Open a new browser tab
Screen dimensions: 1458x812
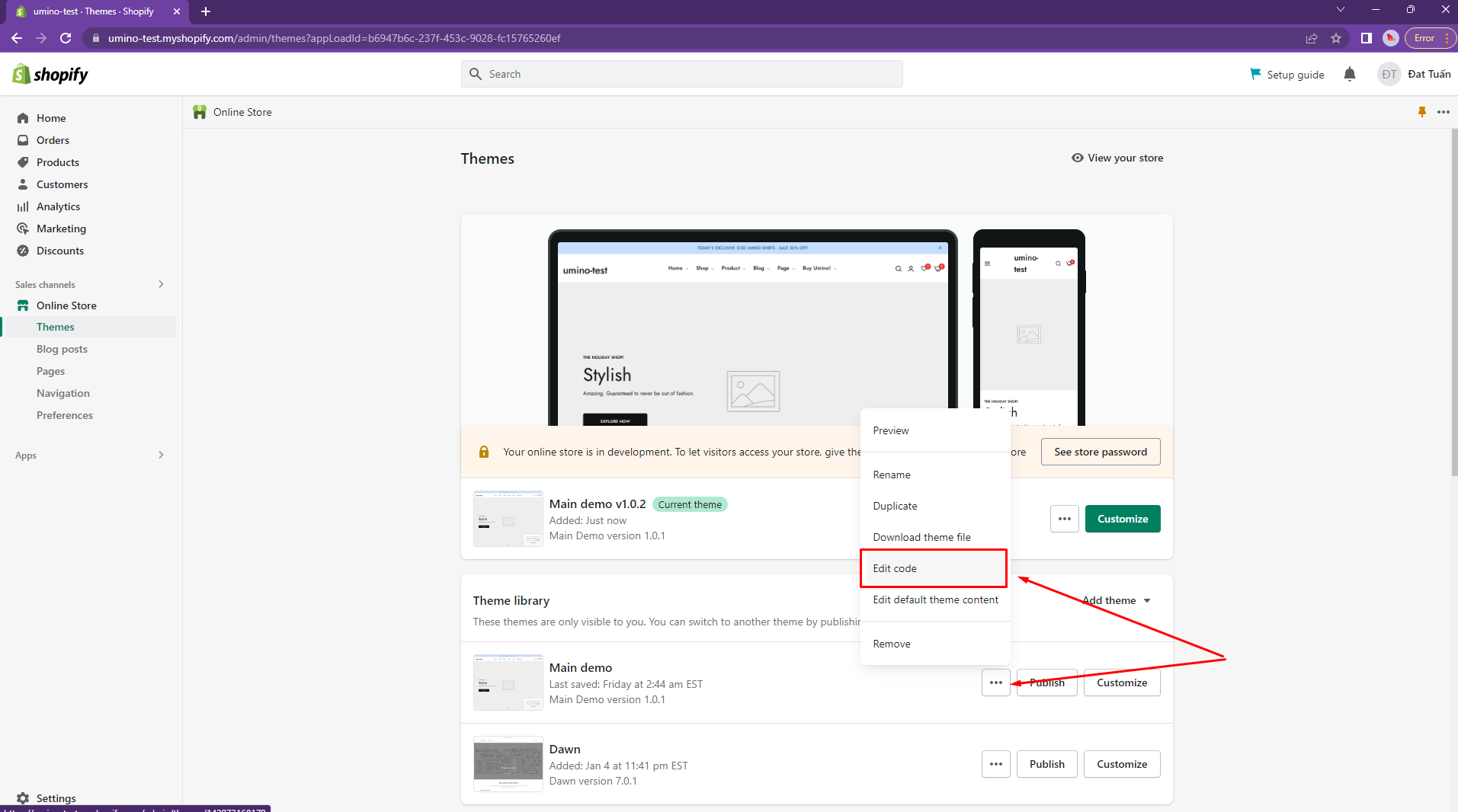pyautogui.click(x=206, y=11)
